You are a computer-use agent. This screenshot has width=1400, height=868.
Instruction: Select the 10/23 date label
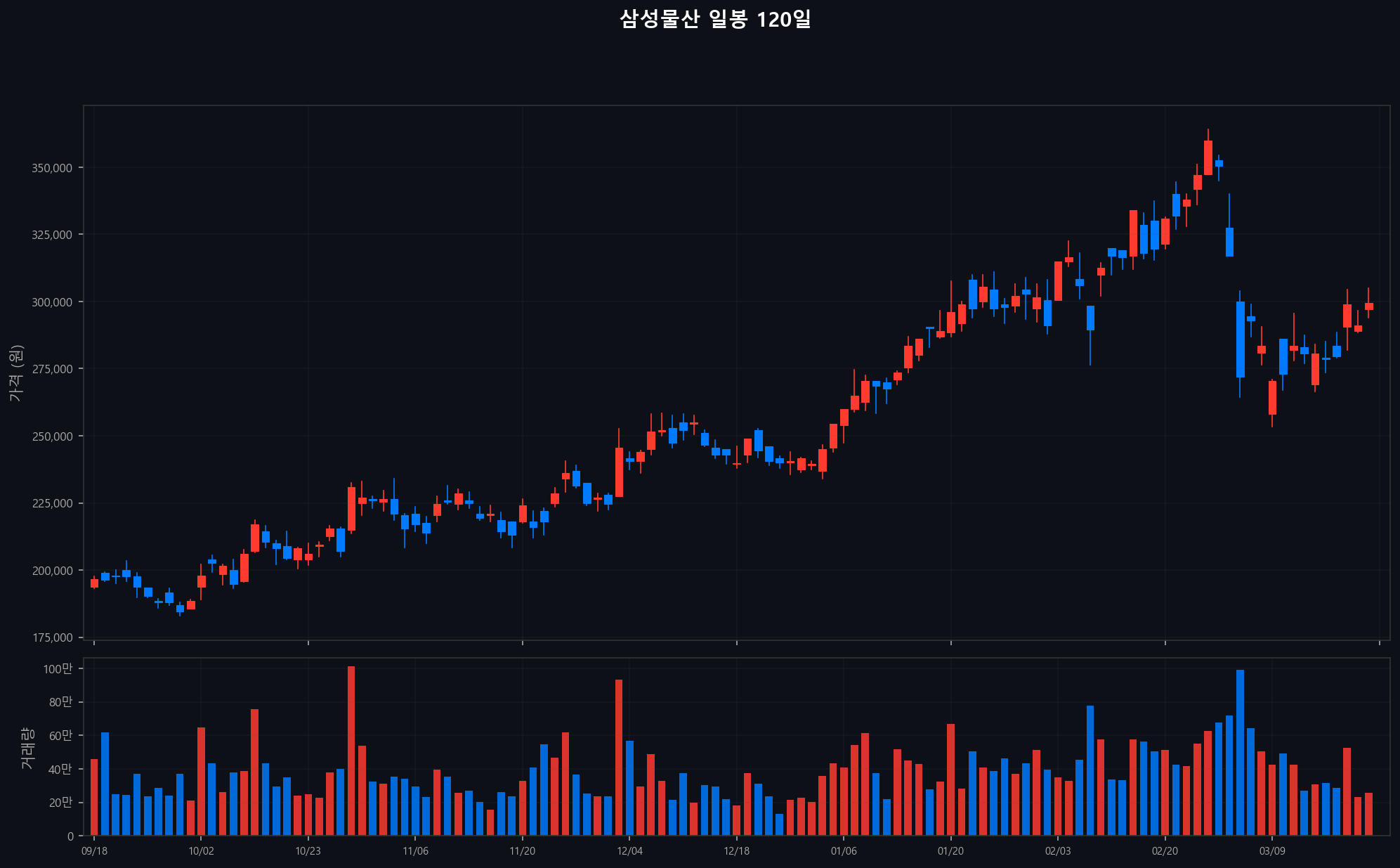click(308, 851)
